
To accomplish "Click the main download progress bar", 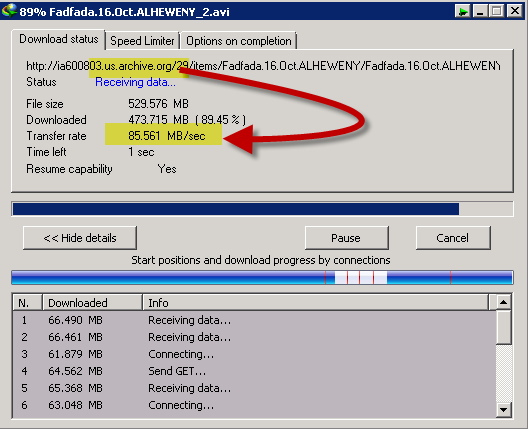I will pos(262,209).
